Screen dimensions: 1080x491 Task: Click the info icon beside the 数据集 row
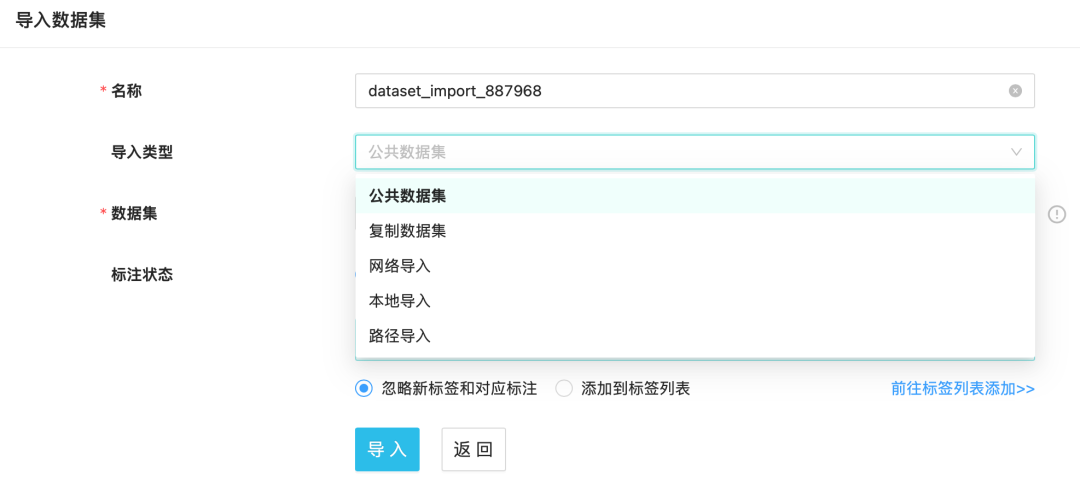point(1057,214)
